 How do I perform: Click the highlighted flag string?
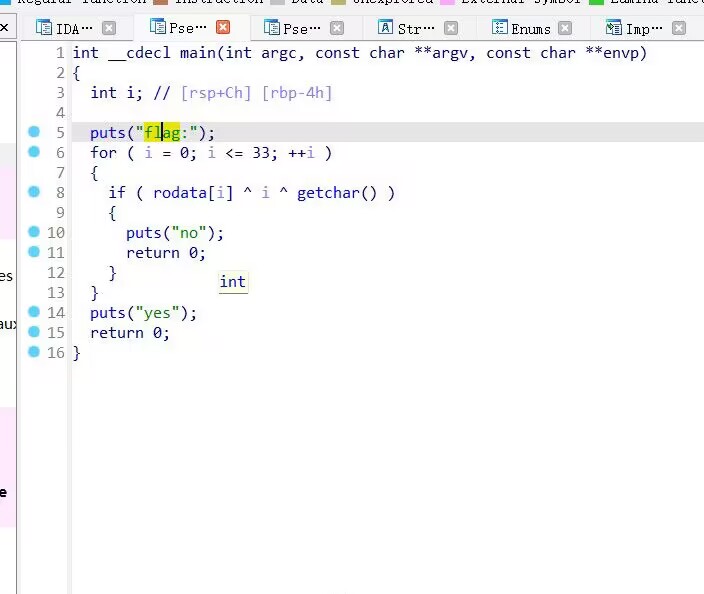[162, 133]
